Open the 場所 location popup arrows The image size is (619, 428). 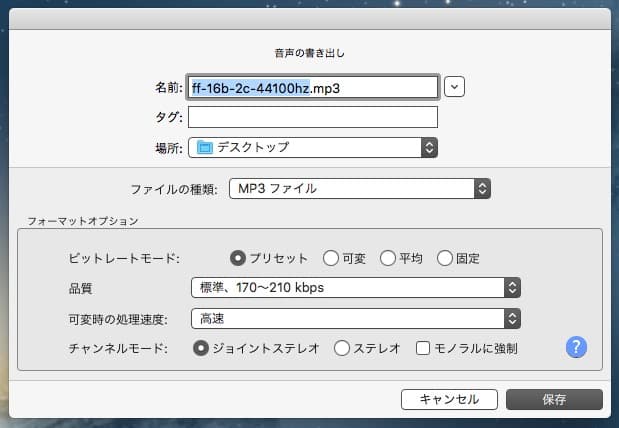[x=429, y=147]
